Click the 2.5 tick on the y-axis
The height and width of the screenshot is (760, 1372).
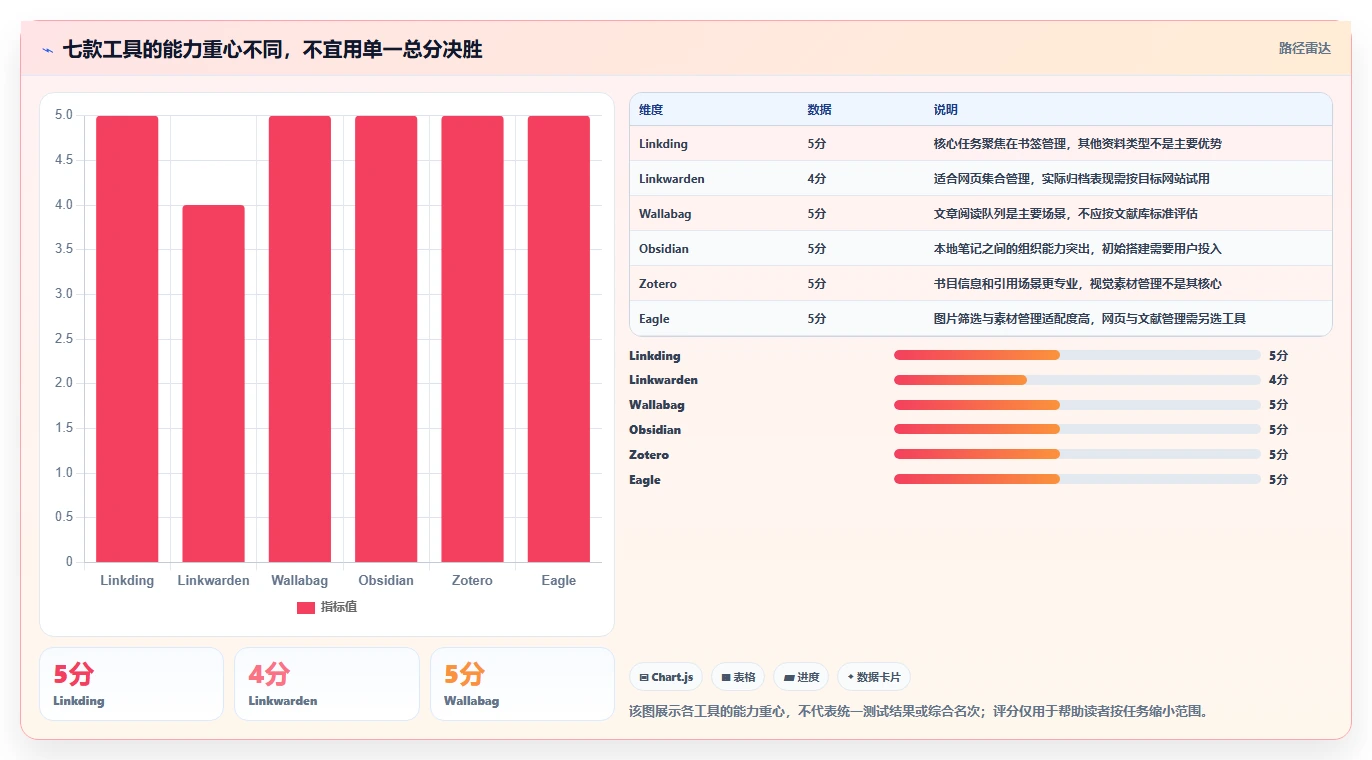[64, 339]
